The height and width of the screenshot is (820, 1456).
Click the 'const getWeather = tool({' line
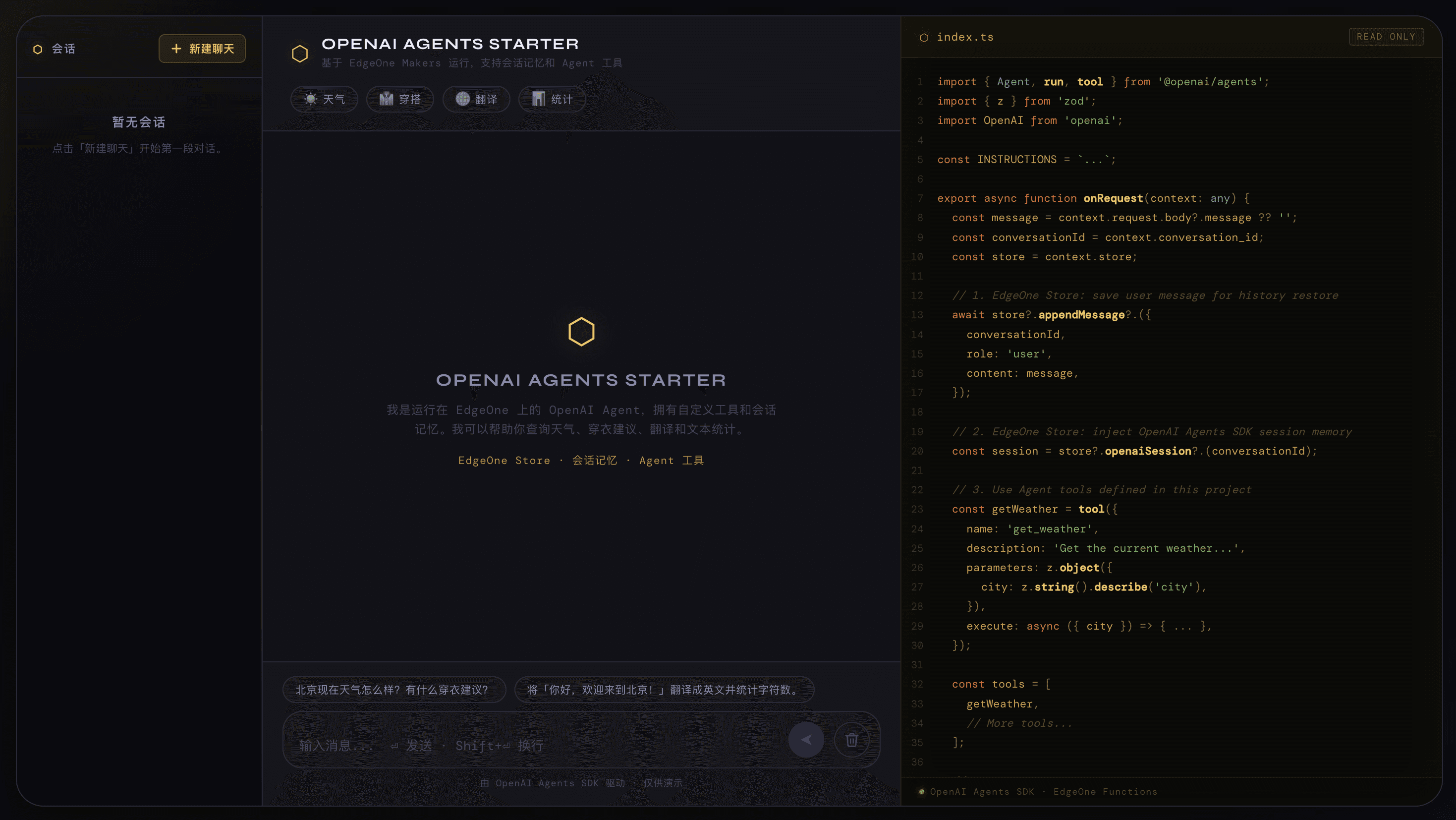(x=1034, y=509)
